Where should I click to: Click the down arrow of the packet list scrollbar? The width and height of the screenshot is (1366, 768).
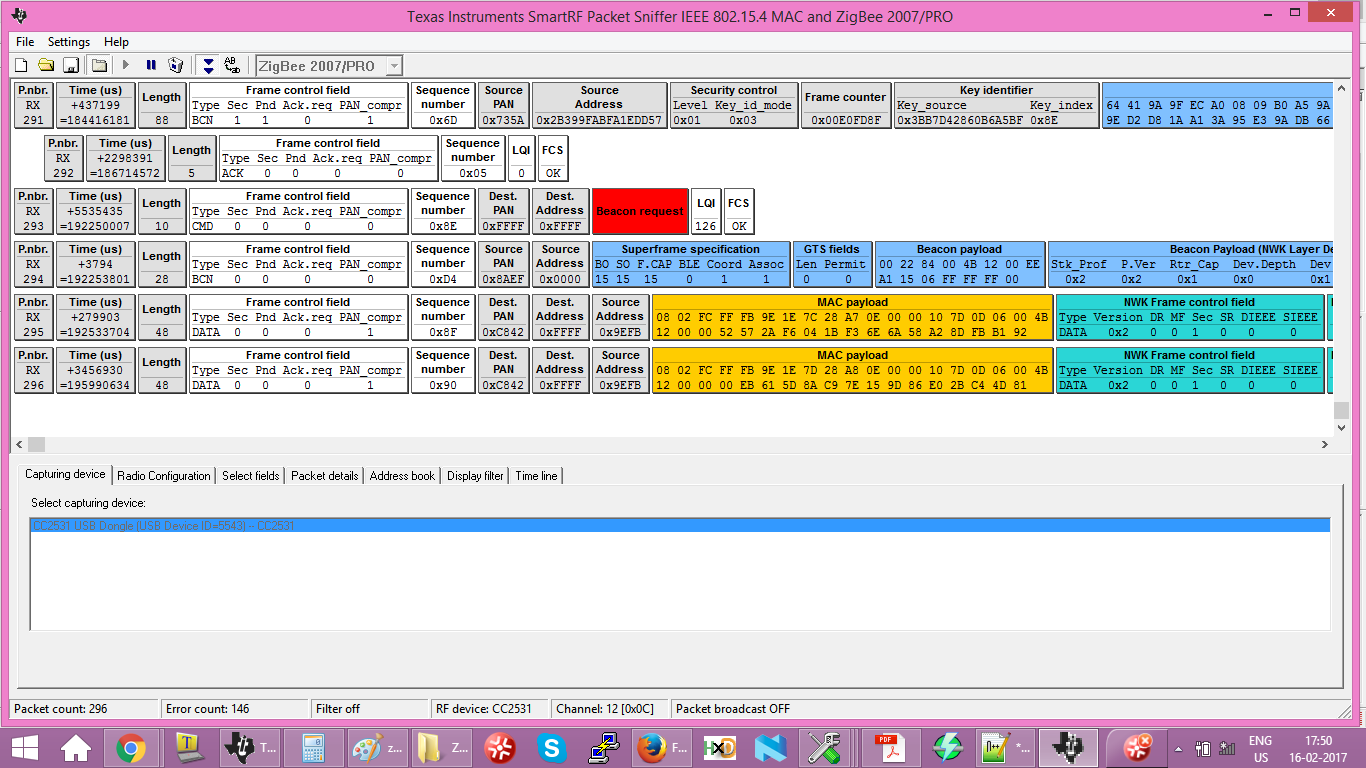pyautogui.click(x=1341, y=427)
